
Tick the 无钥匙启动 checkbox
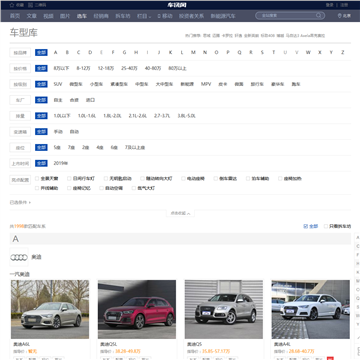[x=106, y=179]
